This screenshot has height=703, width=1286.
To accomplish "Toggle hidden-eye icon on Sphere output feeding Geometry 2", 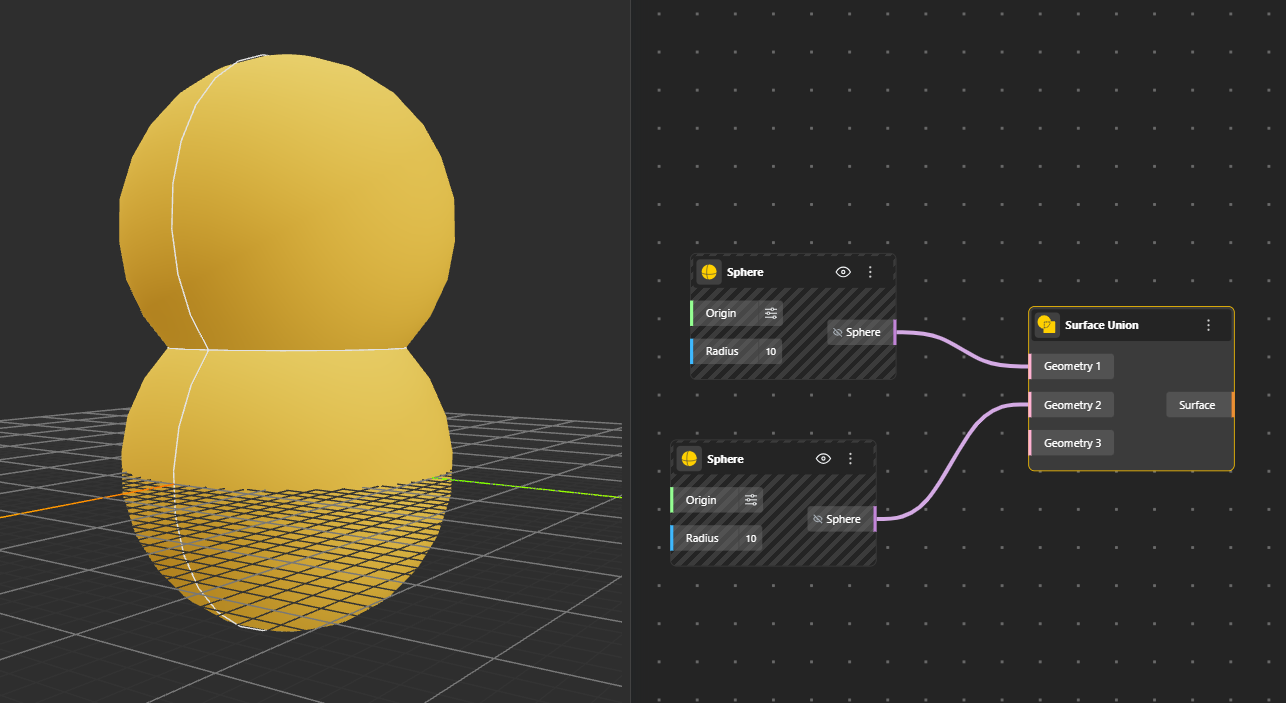I will point(818,519).
